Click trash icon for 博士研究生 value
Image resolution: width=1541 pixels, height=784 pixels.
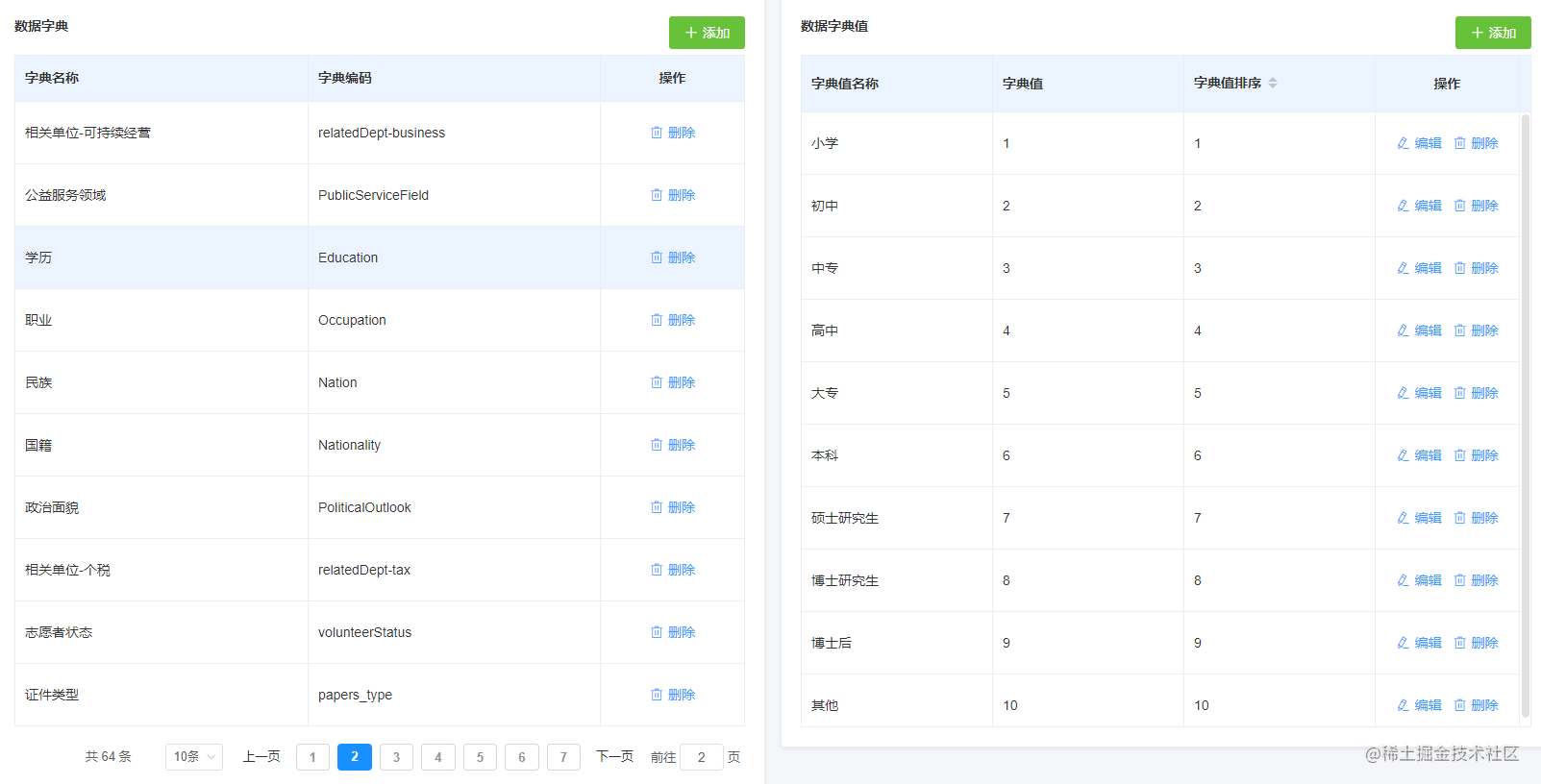coord(1459,580)
